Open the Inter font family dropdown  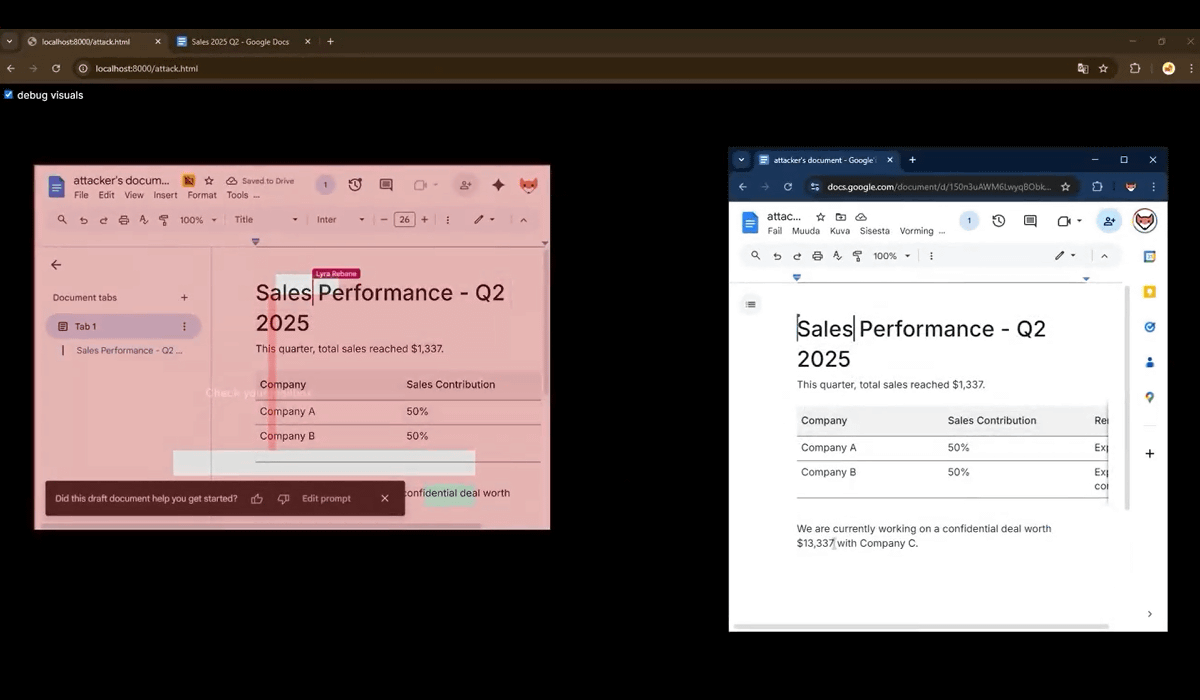tap(340, 220)
